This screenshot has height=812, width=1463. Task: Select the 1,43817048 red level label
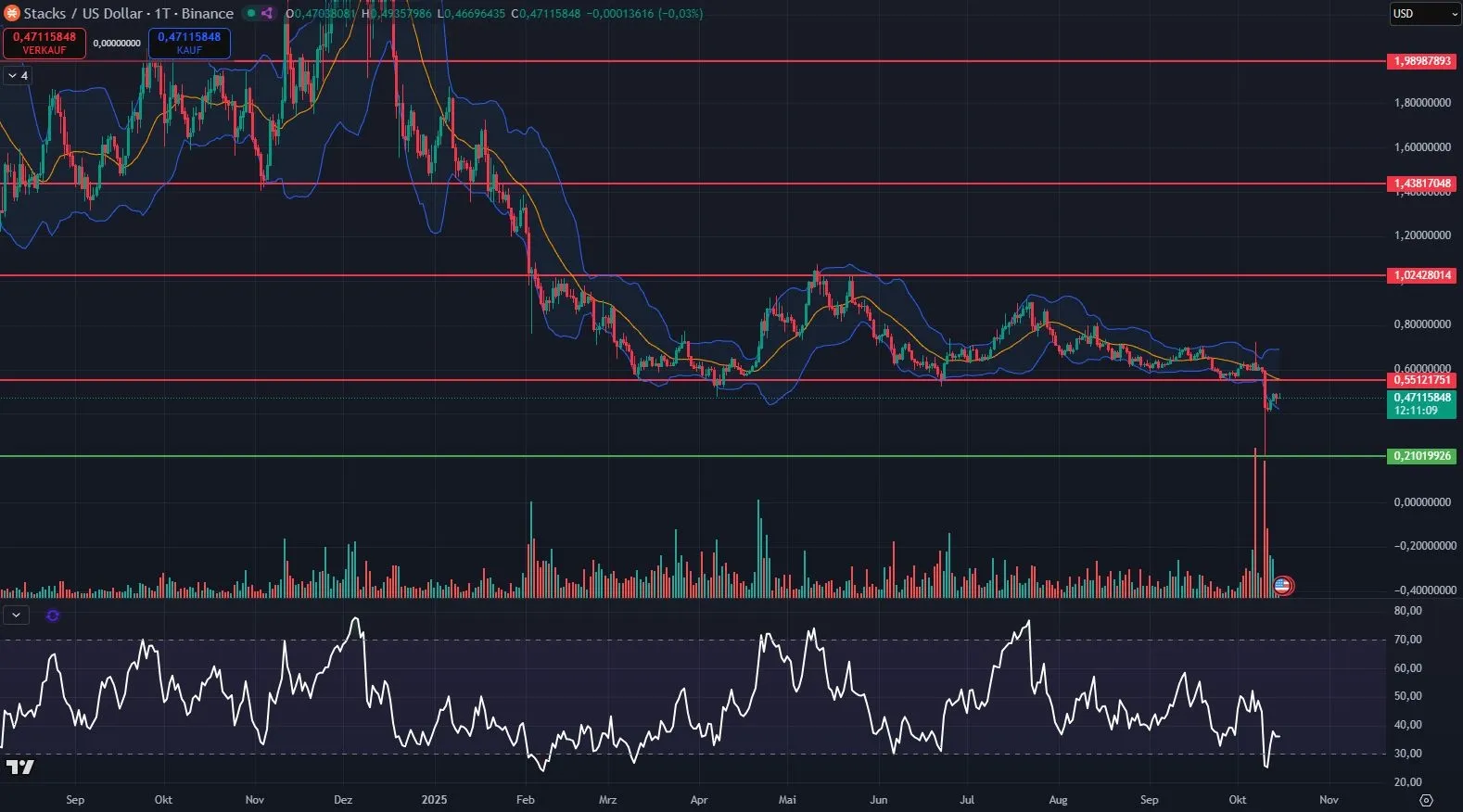click(1421, 184)
